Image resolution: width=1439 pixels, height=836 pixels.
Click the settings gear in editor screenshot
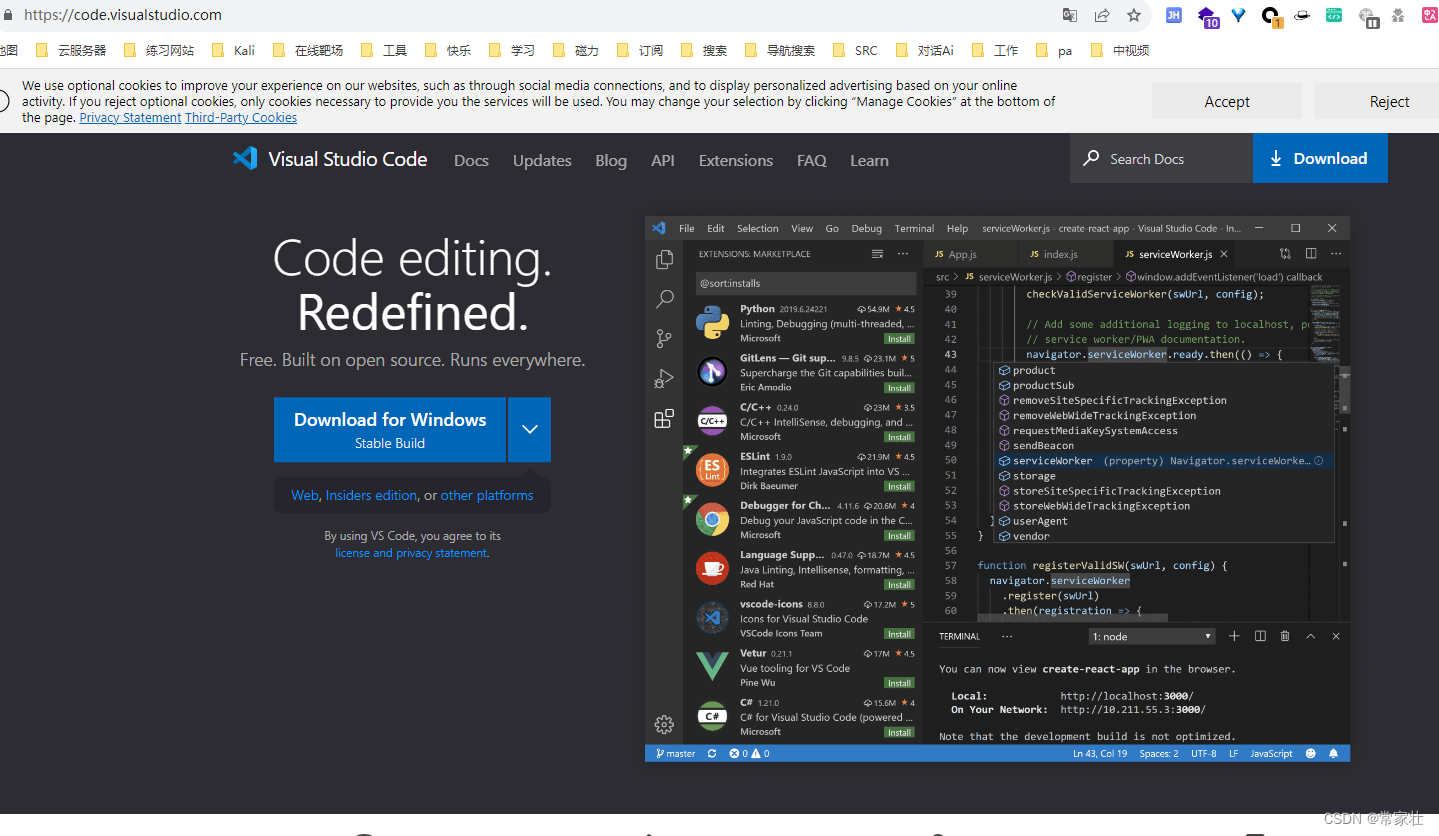[664, 724]
